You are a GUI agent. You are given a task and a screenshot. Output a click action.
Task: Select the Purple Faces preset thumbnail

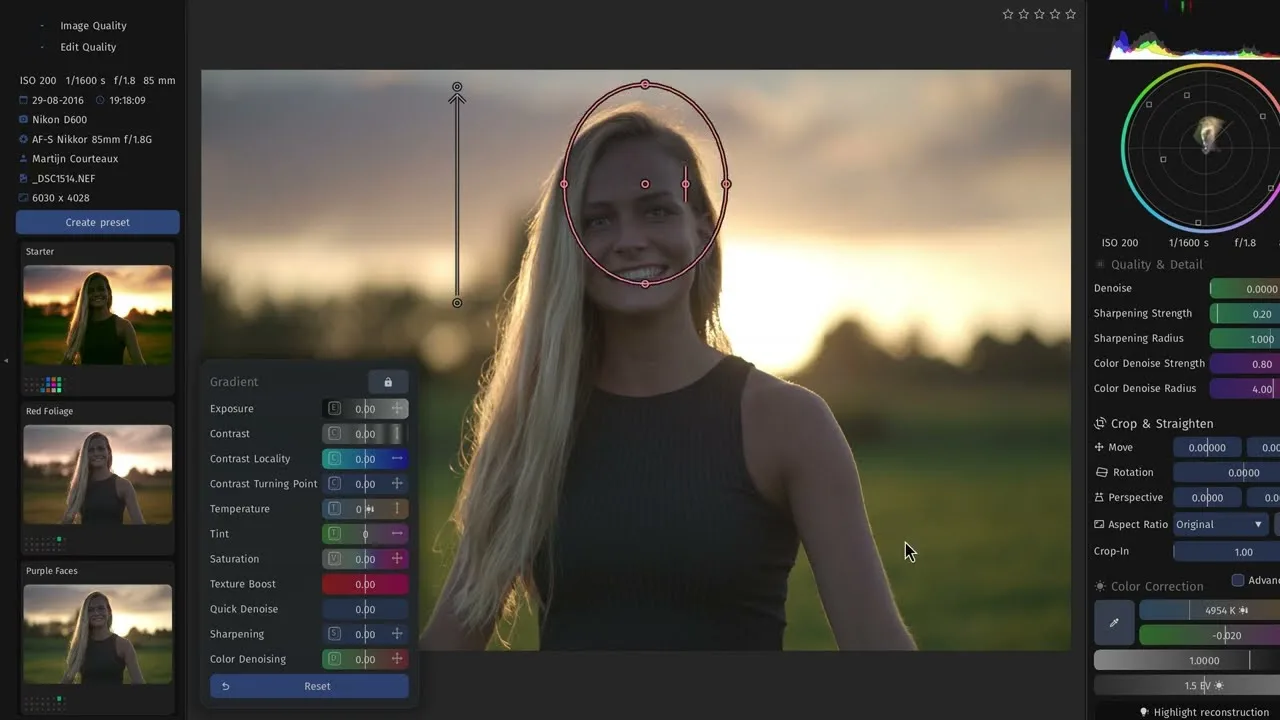coord(97,634)
